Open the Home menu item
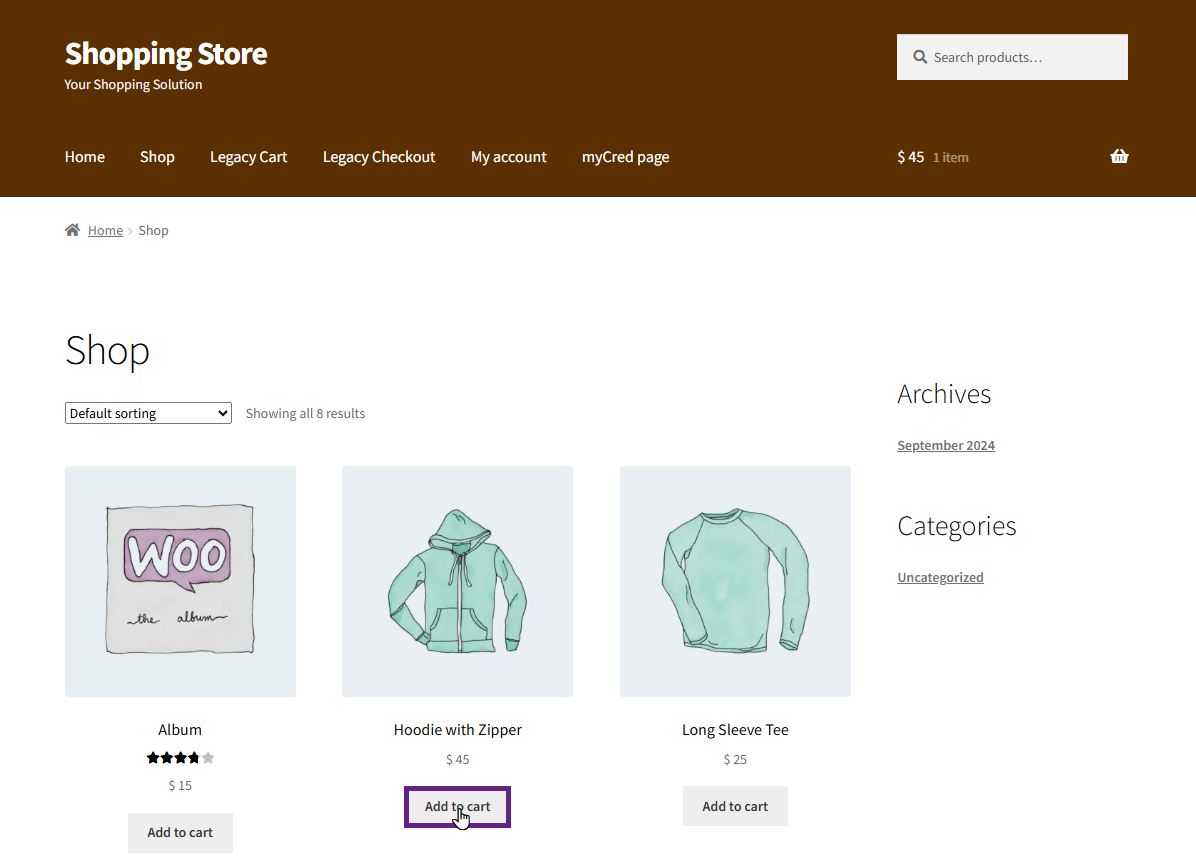The height and width of the screenshot is (865, 1196). [85, 157]
